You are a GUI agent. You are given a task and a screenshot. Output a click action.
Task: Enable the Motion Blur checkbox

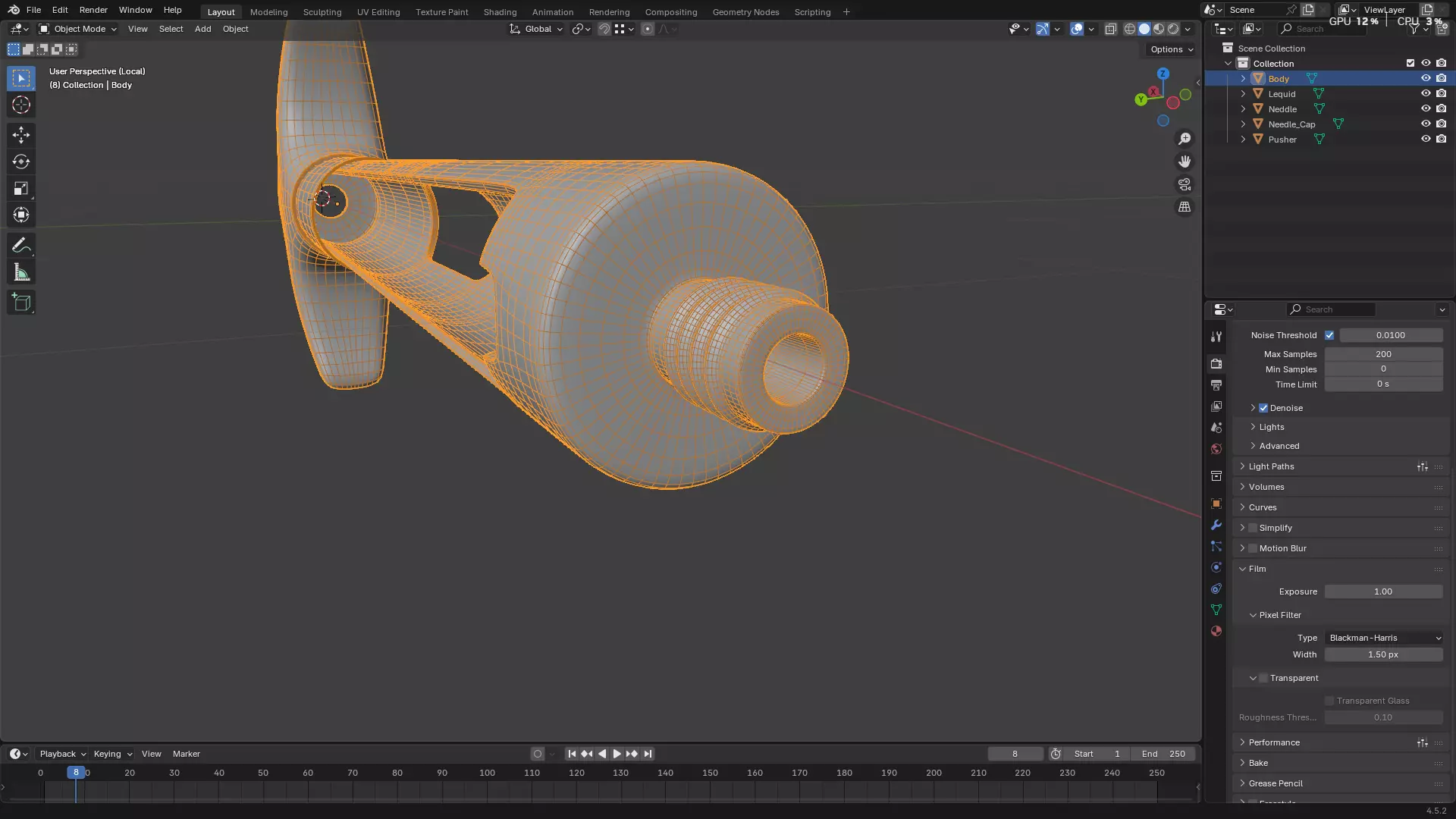1253,548
